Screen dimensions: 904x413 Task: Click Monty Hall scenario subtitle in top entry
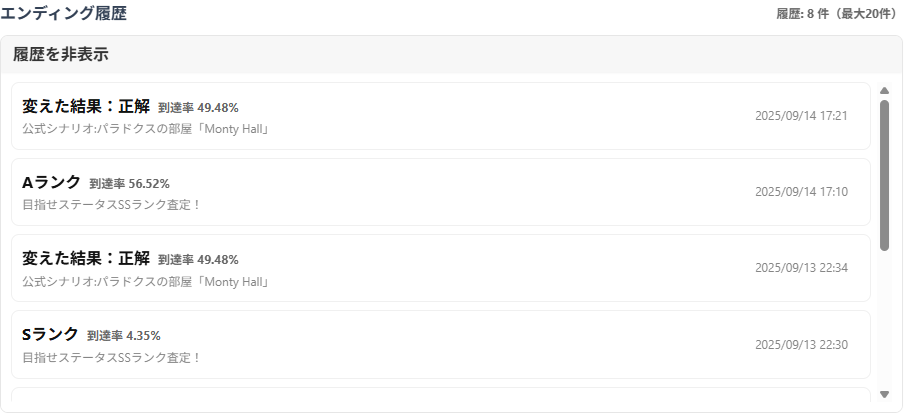coord(146,129)
